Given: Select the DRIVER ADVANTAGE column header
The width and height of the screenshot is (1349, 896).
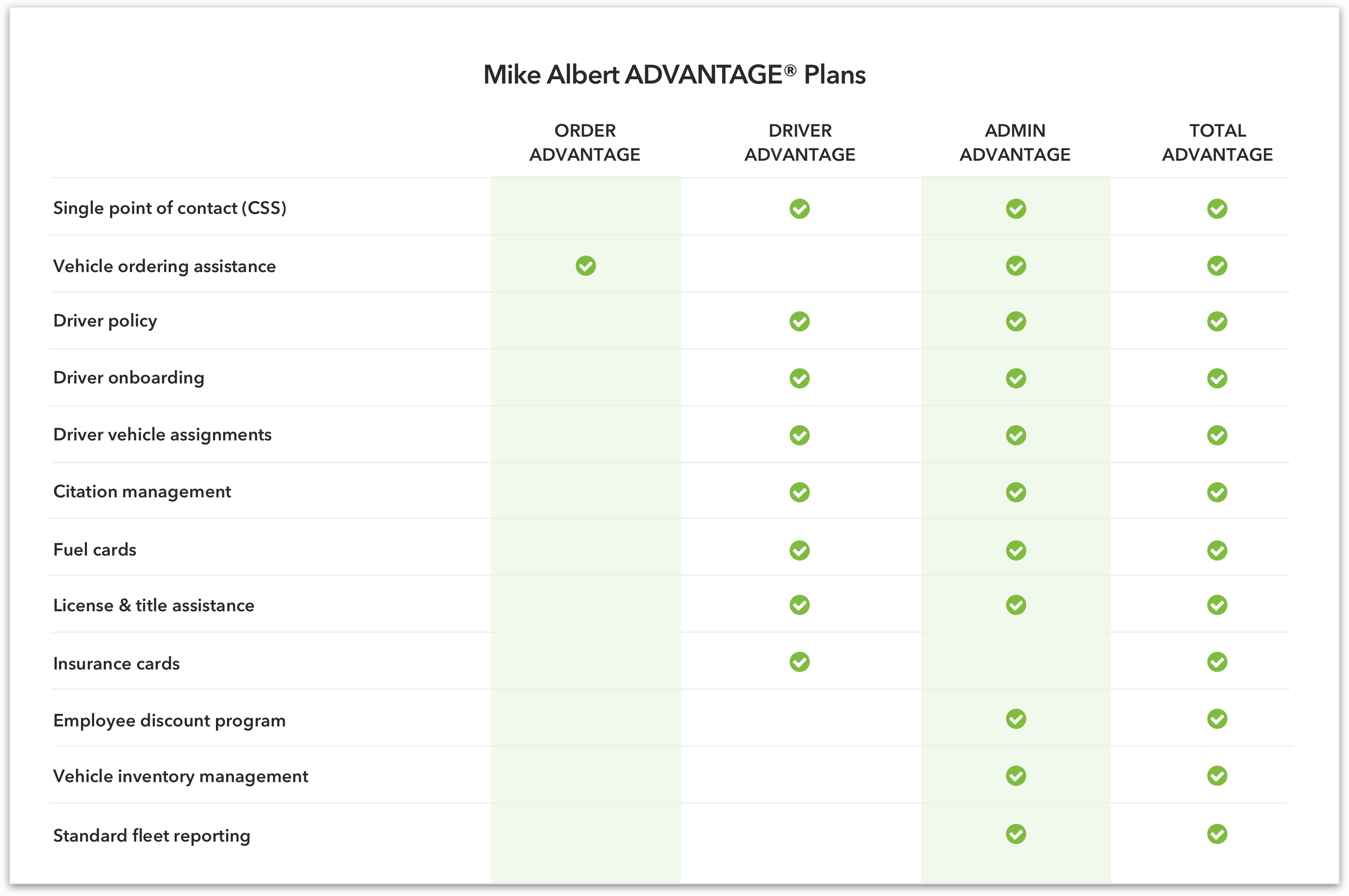Looking at the screenshot, I should pyautogui.click(x=799, y=142).
